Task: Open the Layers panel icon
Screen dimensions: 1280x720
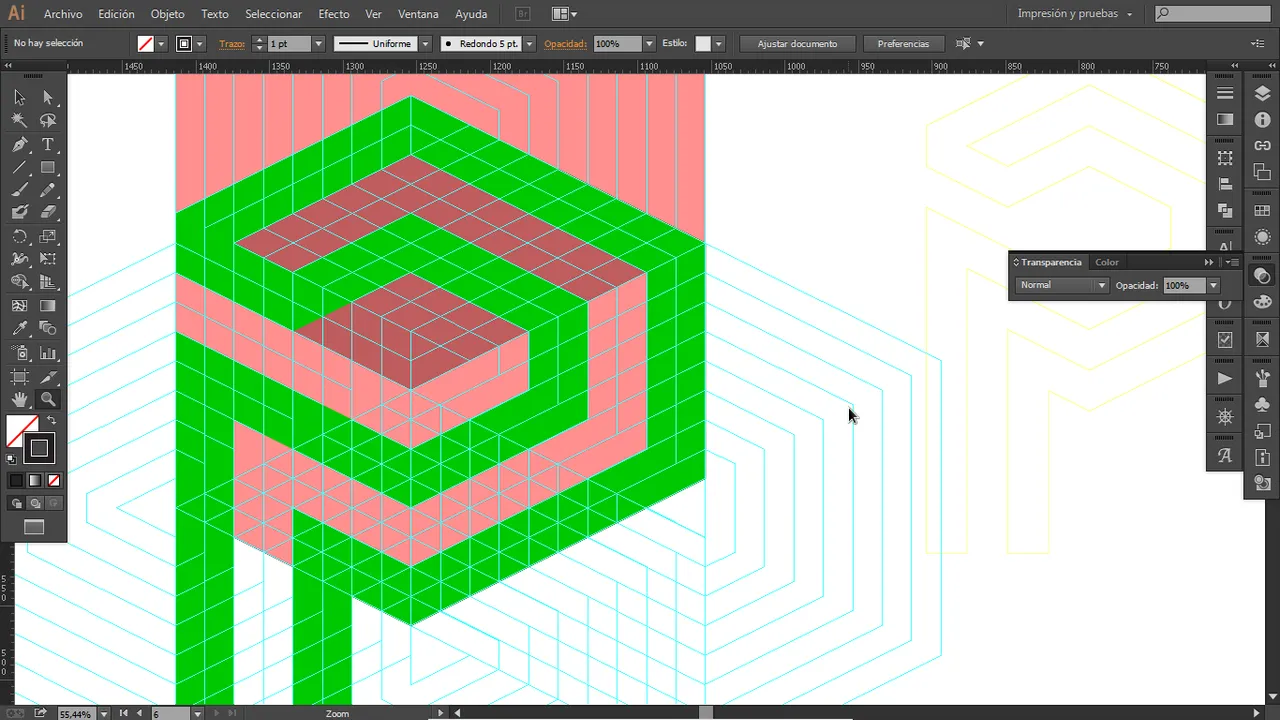Action: [1263, 94]
